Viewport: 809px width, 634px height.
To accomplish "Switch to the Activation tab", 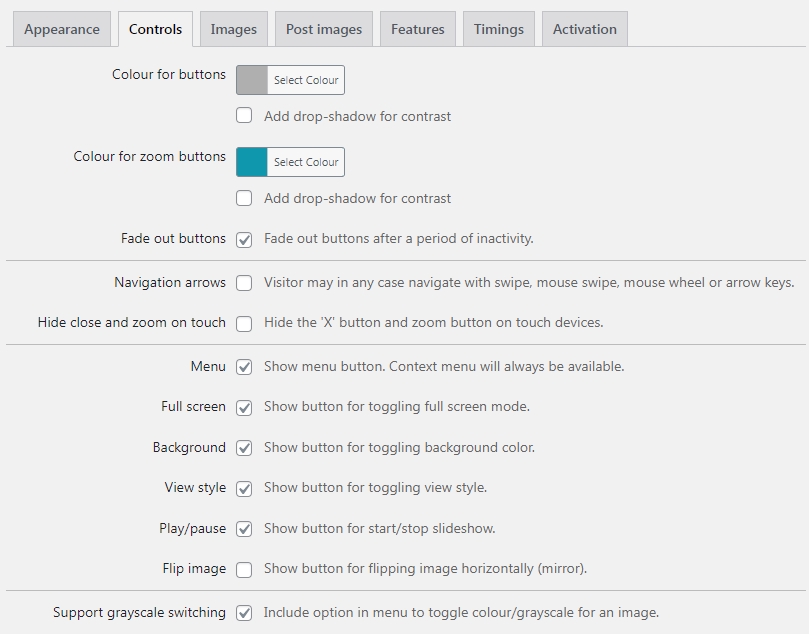I will click(585, 29).
